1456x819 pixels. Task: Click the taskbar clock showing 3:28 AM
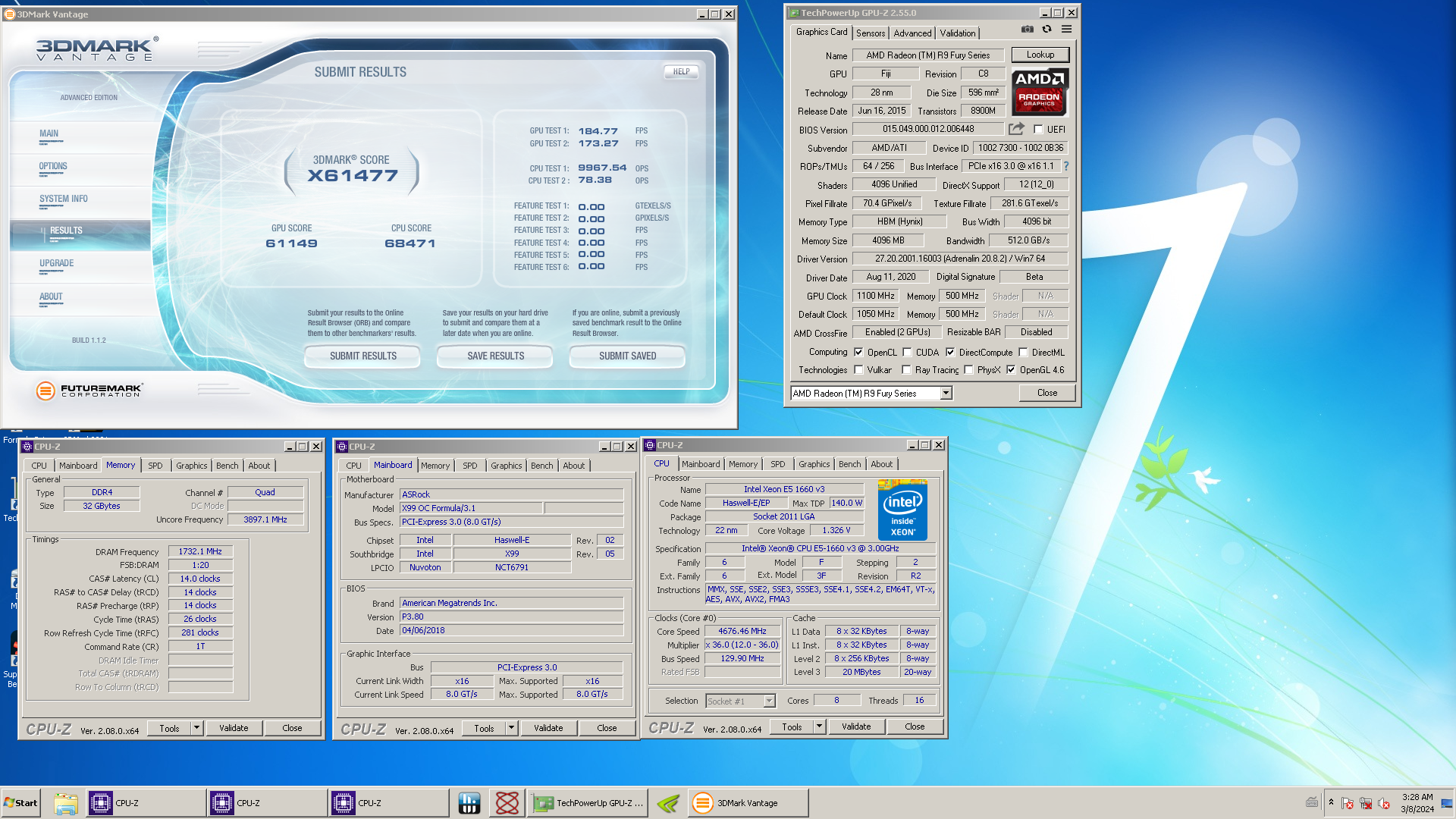[1417, 803]
